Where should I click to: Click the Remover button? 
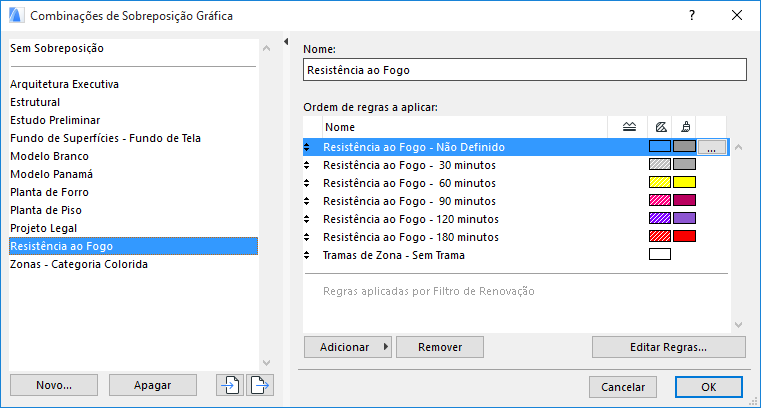coord(440,347)
